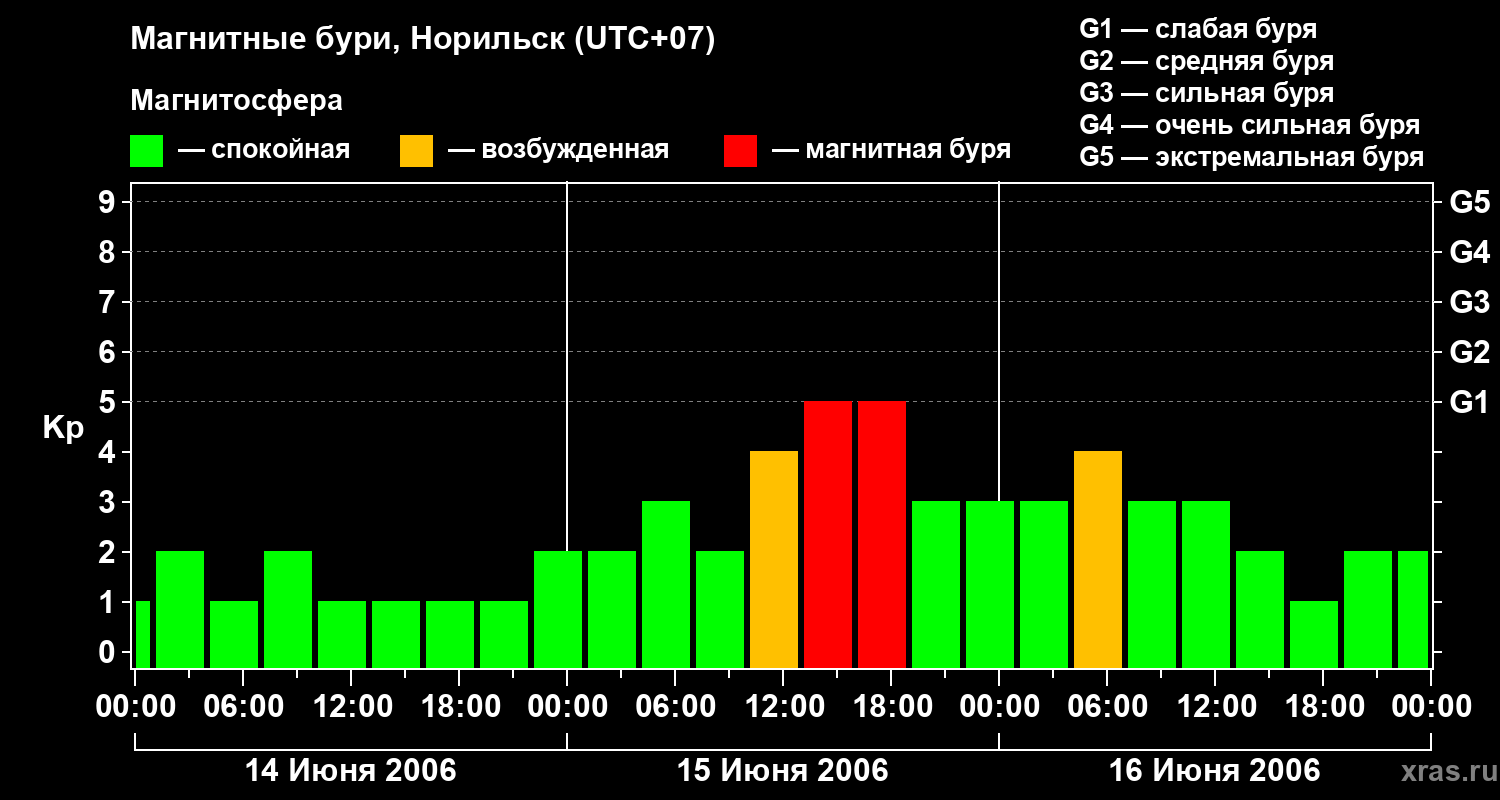Click the 00:00 label starting 16 Июня
Viewport: 1500px width, 800px height.
(999, 707)
